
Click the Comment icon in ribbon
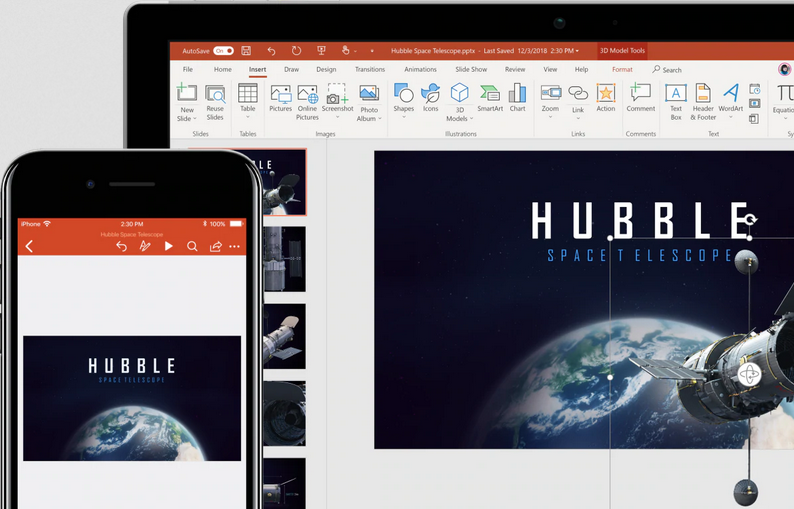click(x=640, y=98)
